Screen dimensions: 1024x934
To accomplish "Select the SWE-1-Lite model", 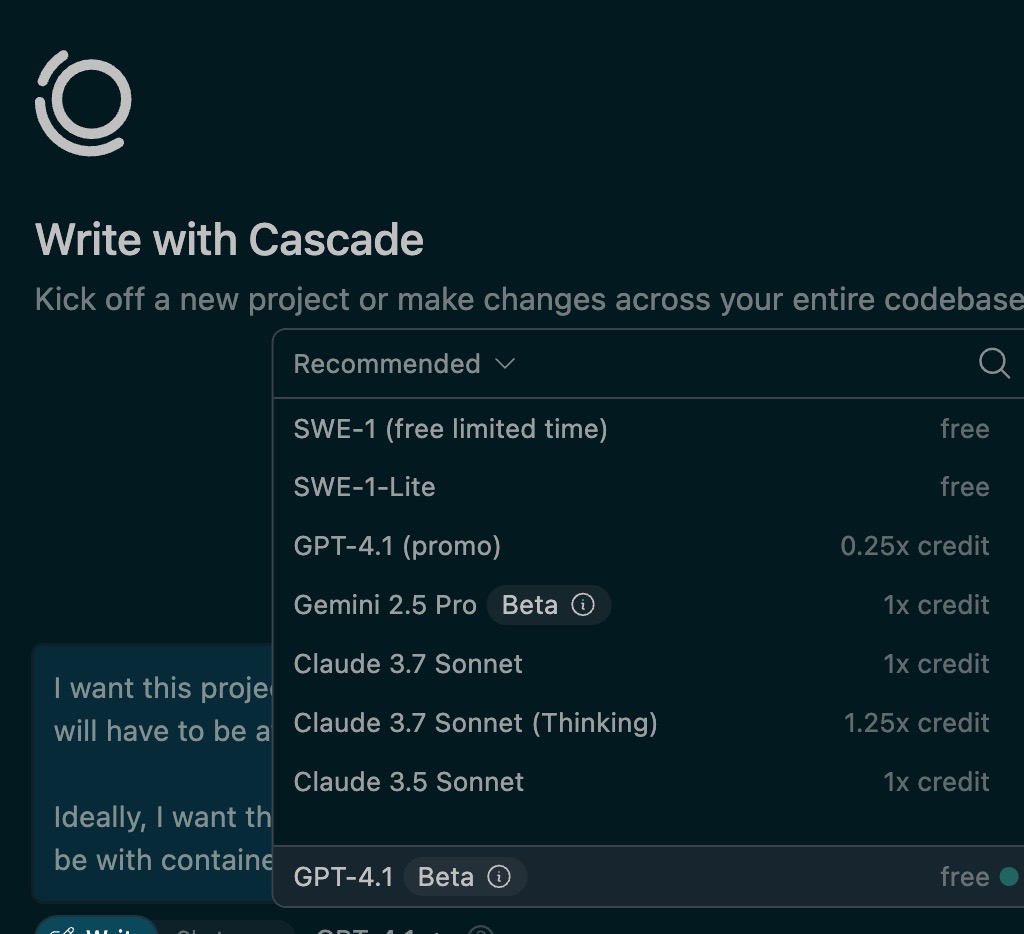I will (x=648, y=487).
